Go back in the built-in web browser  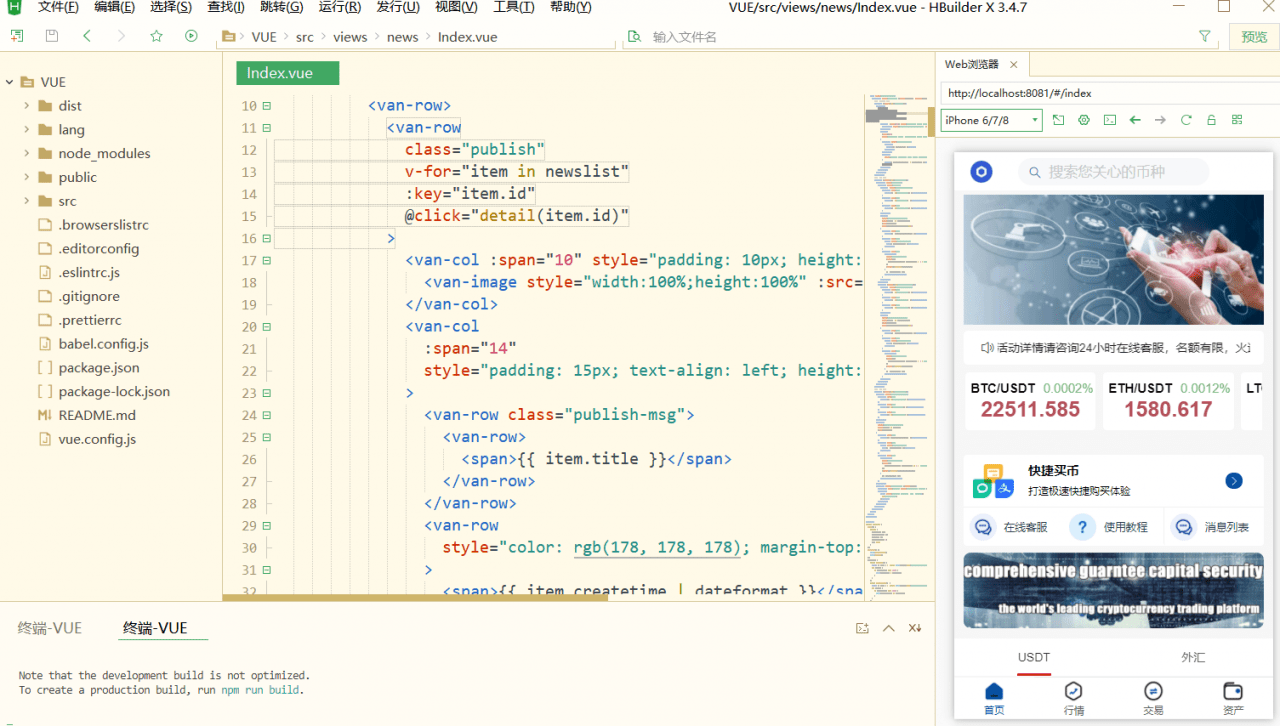click(x=1135, y=120)
